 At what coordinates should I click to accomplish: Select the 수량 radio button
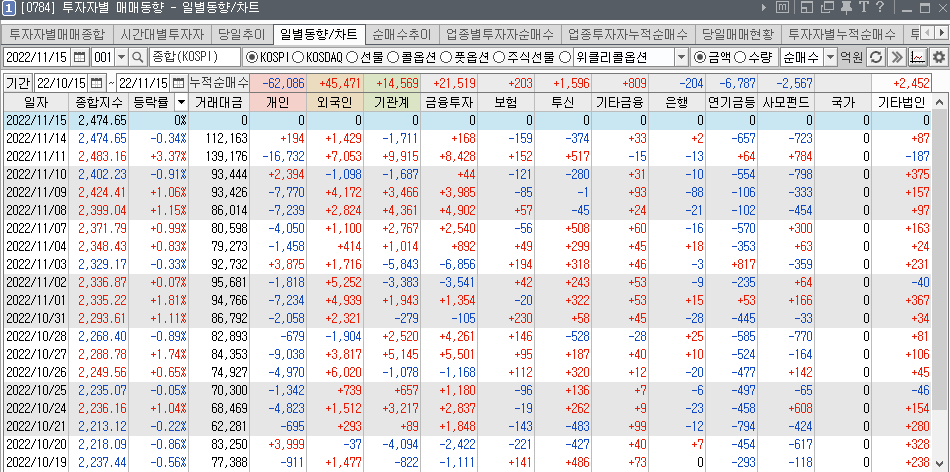point(740,57)
